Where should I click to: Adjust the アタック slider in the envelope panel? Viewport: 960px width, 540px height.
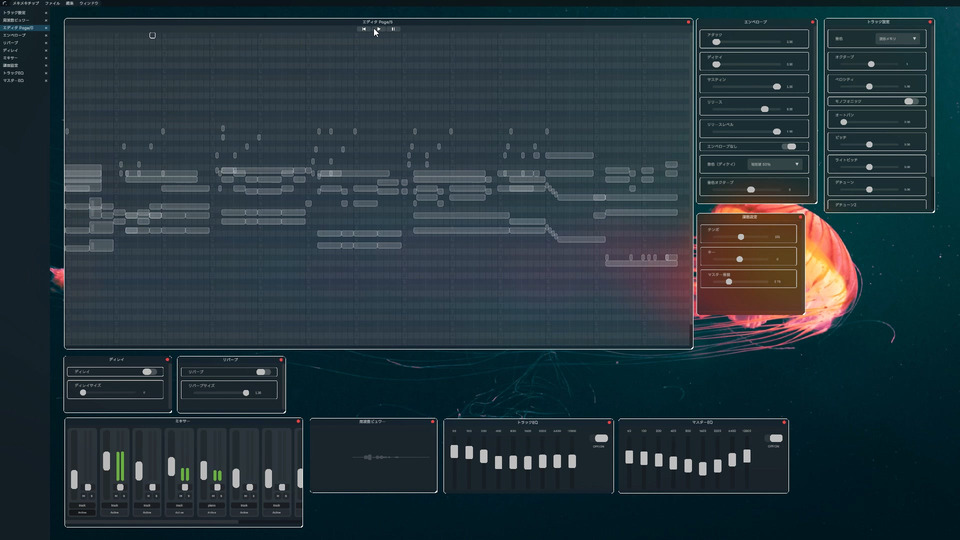click(716, 42)
